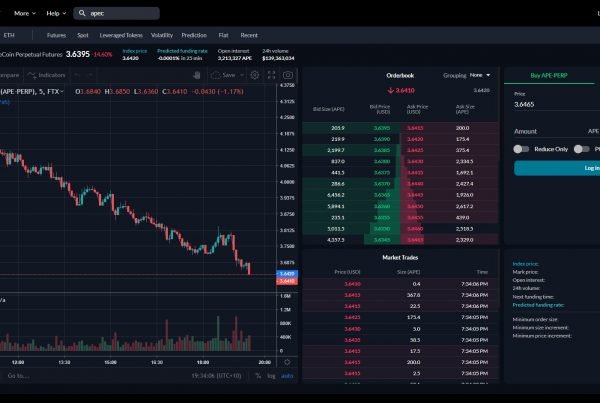The image size is (600, 403).
Task: Open the Grouping None dropdown
Action: (x=480, y=75)
